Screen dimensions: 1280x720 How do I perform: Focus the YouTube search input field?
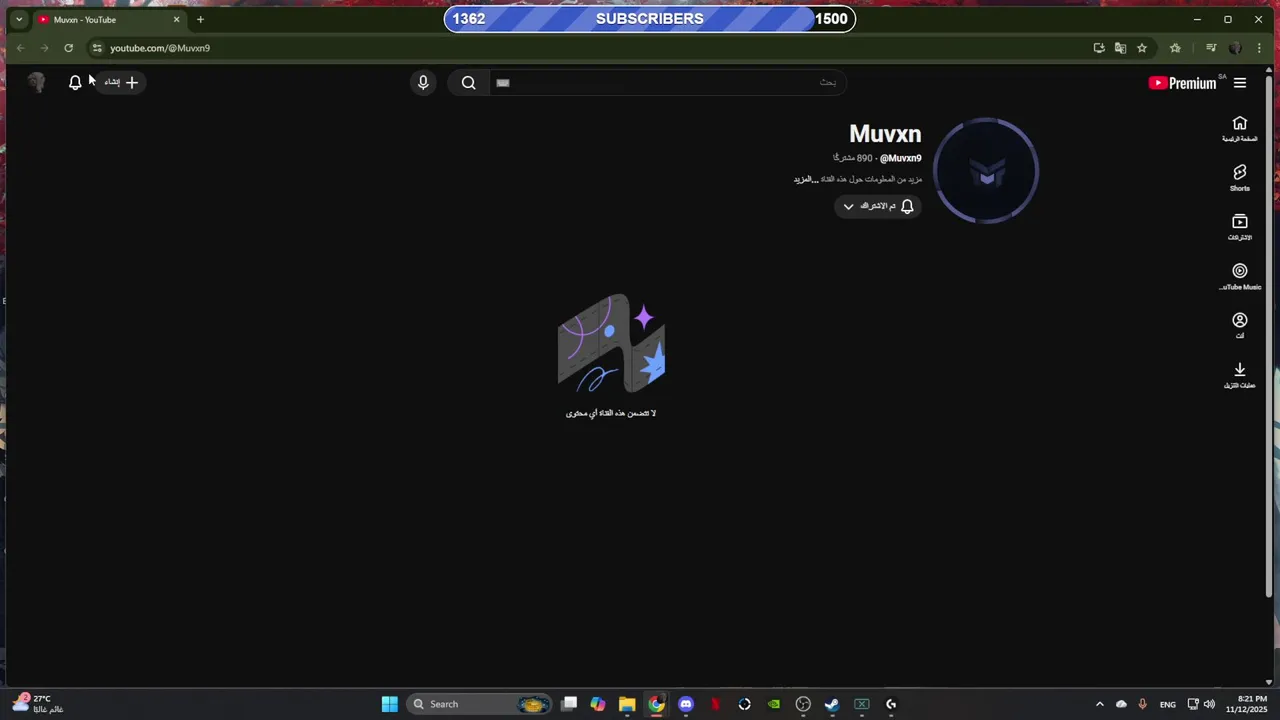[x=667, y=83]
